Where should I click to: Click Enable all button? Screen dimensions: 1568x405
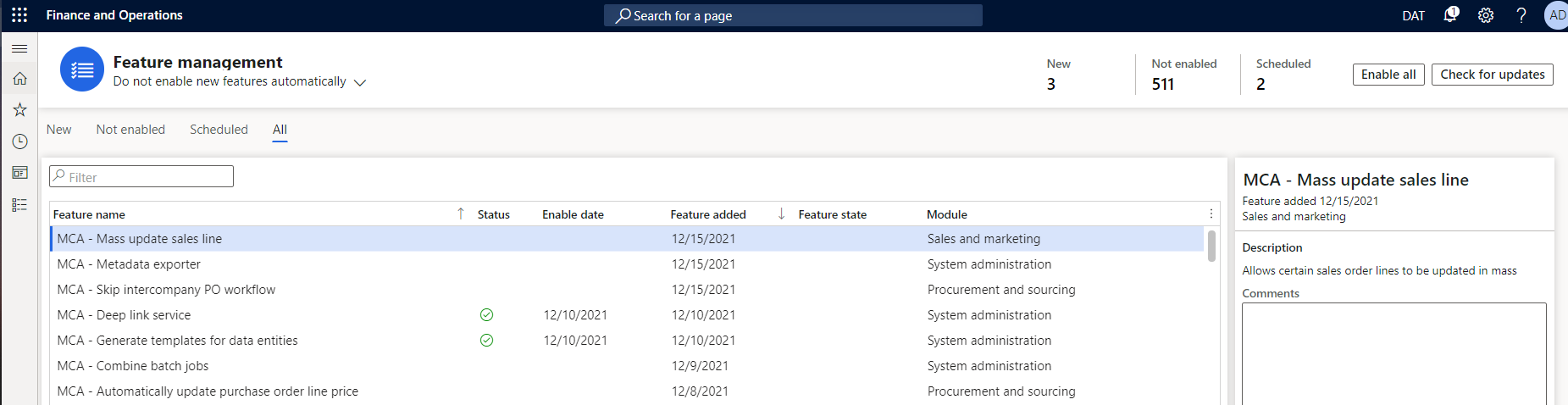[x=1388, y=75]
